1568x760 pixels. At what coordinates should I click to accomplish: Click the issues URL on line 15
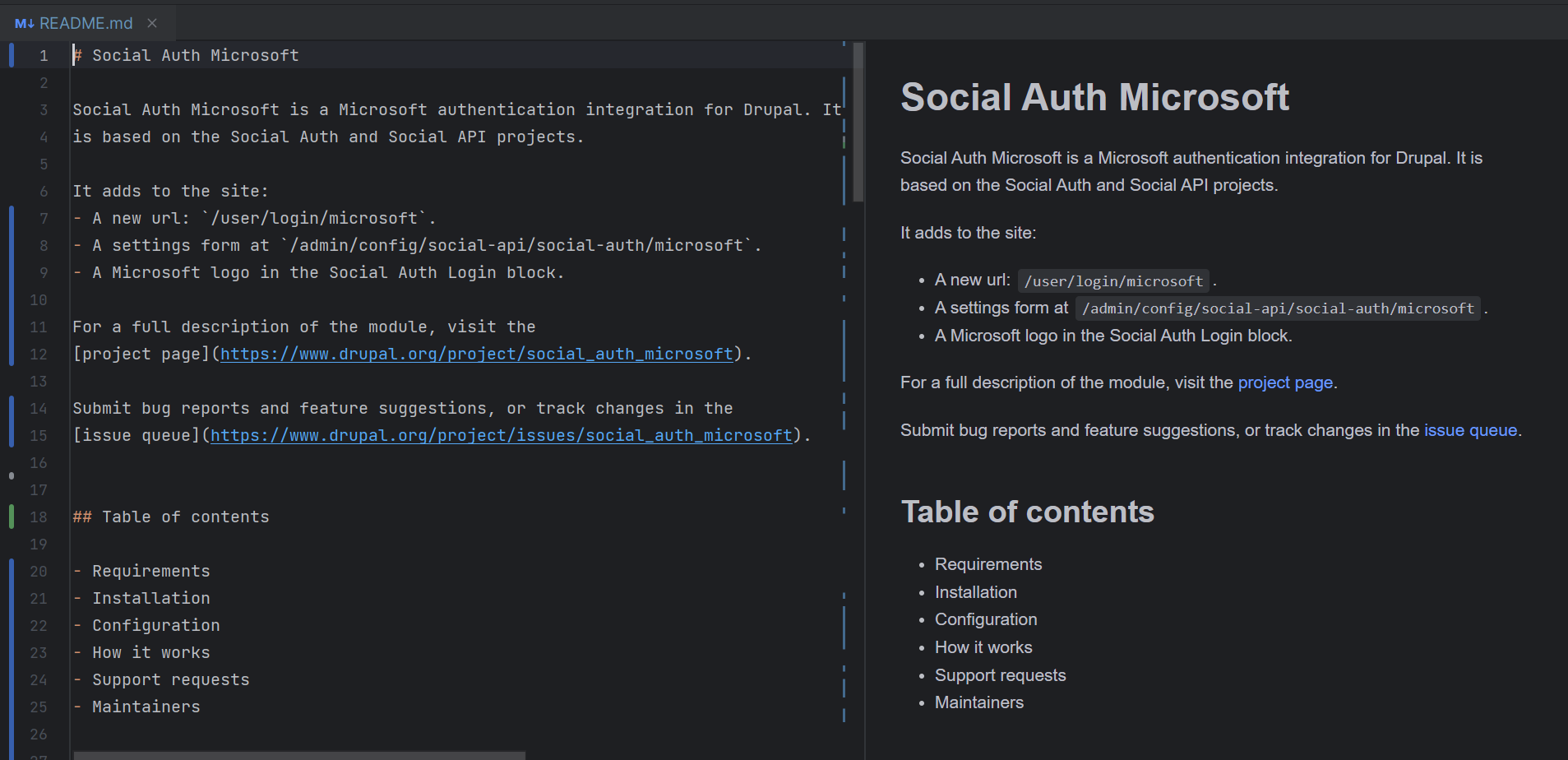(x=501, y=435)
